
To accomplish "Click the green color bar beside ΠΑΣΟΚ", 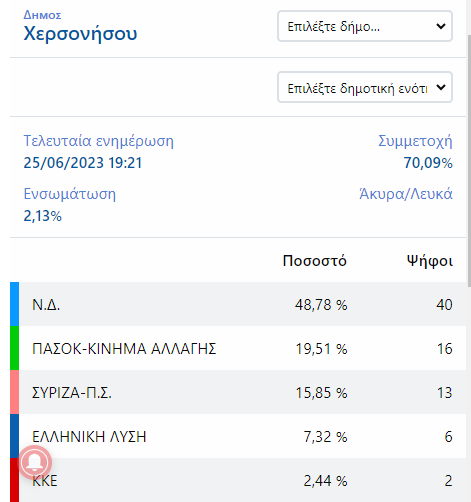I will pyautogui.click(x=14, y=348).
